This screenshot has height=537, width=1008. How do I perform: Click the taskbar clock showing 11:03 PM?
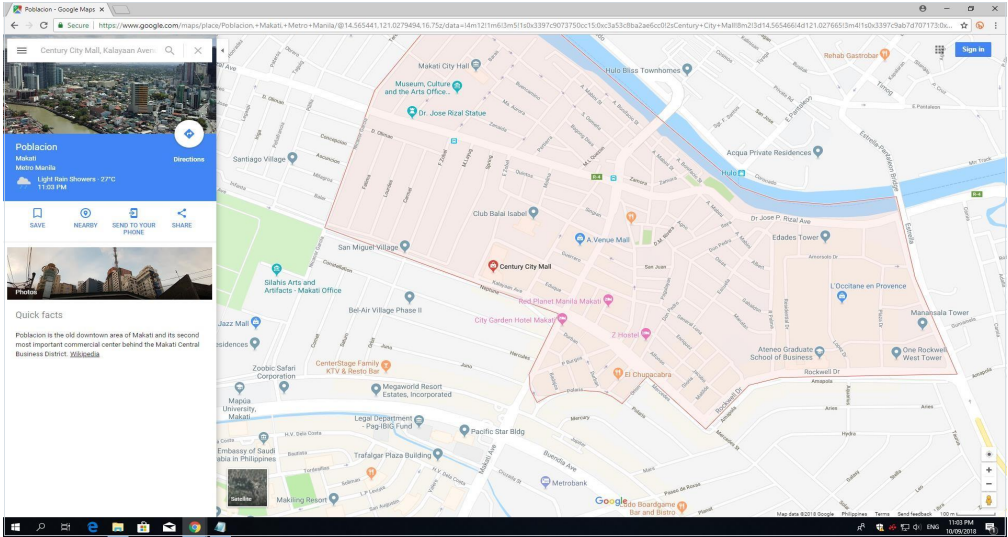(x=959, y=527)
